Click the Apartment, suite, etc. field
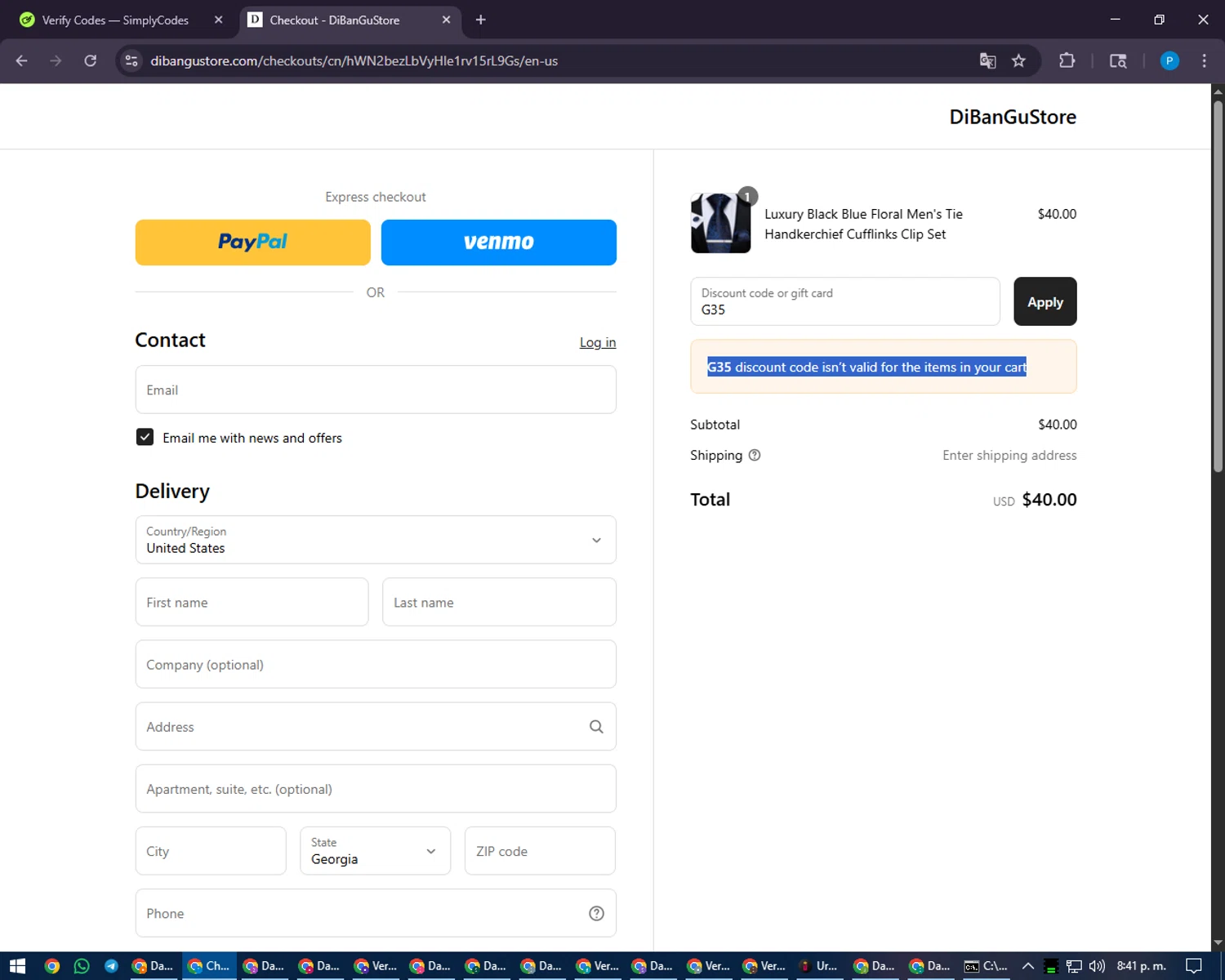 tap(376, 789)
